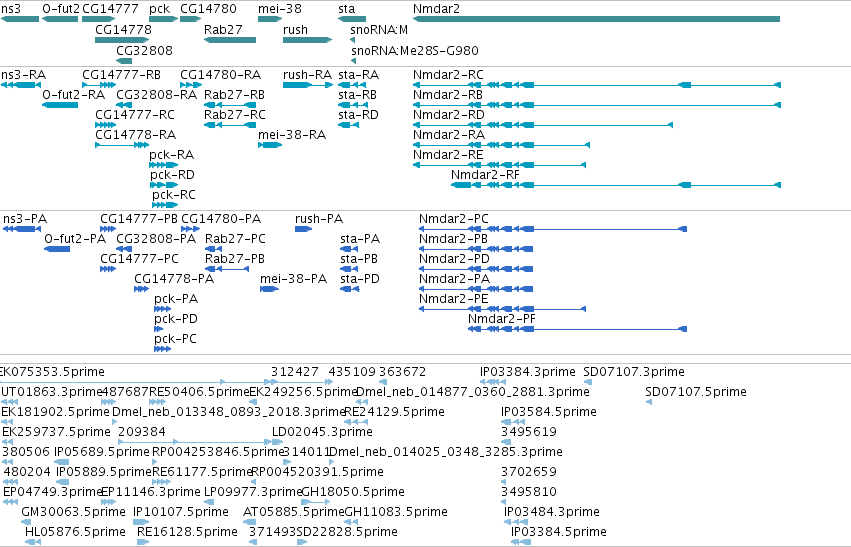Image resolution: width=851 pixels, height=547 pixels.
Task: Click EST LD02045.3prime
Action: (x=322, y=431)
